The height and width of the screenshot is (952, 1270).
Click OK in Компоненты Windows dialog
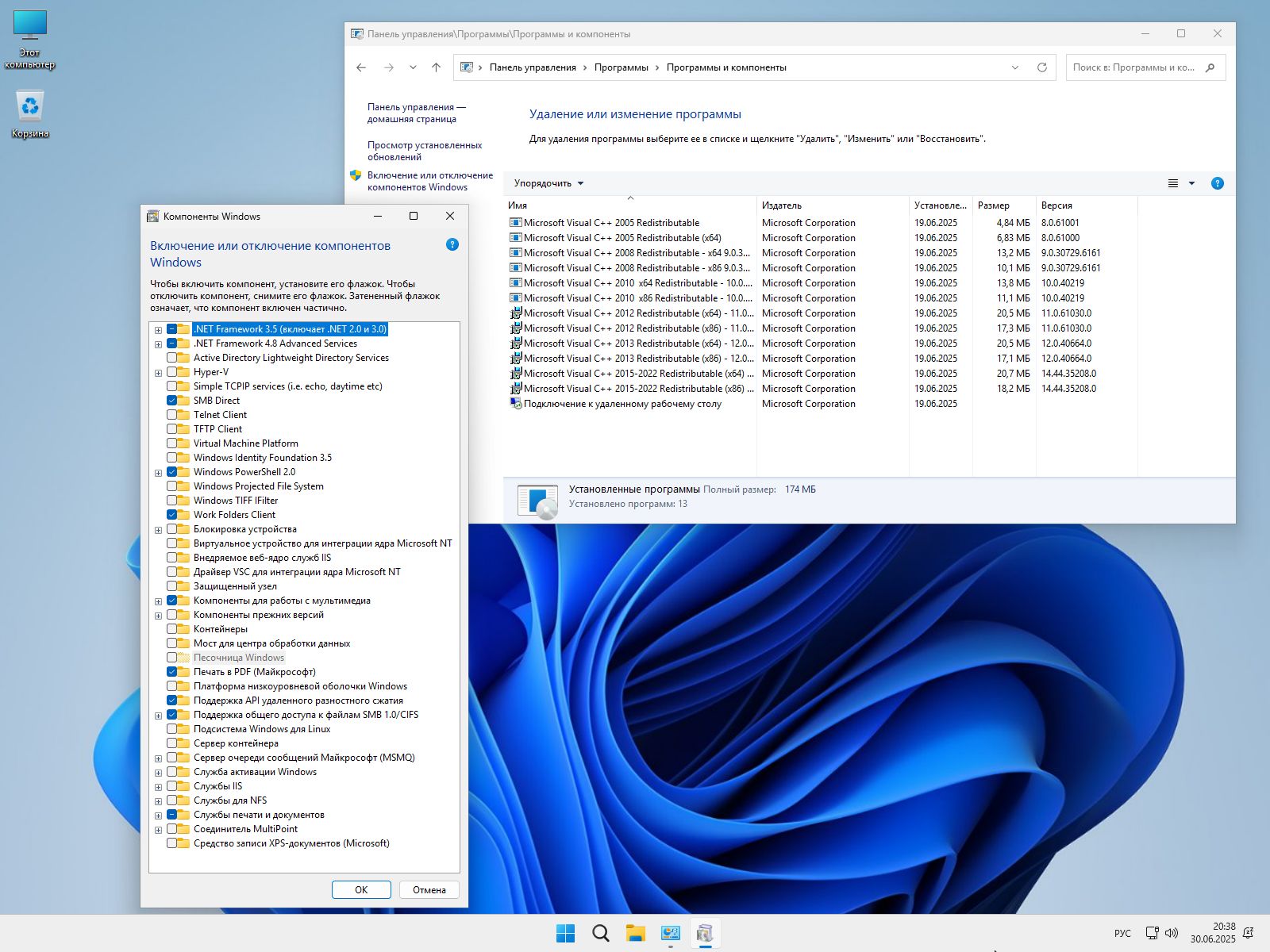pyautogui.click(x=361, y=889)
